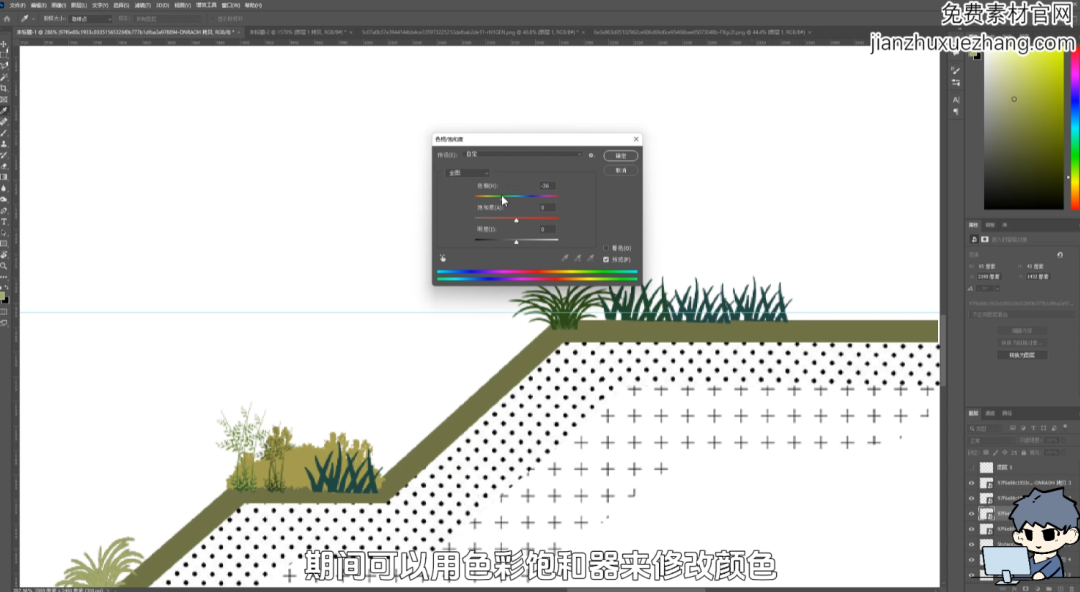
Task: Click the 明度 lightness slider handle
Action: (x=516, y=242)
